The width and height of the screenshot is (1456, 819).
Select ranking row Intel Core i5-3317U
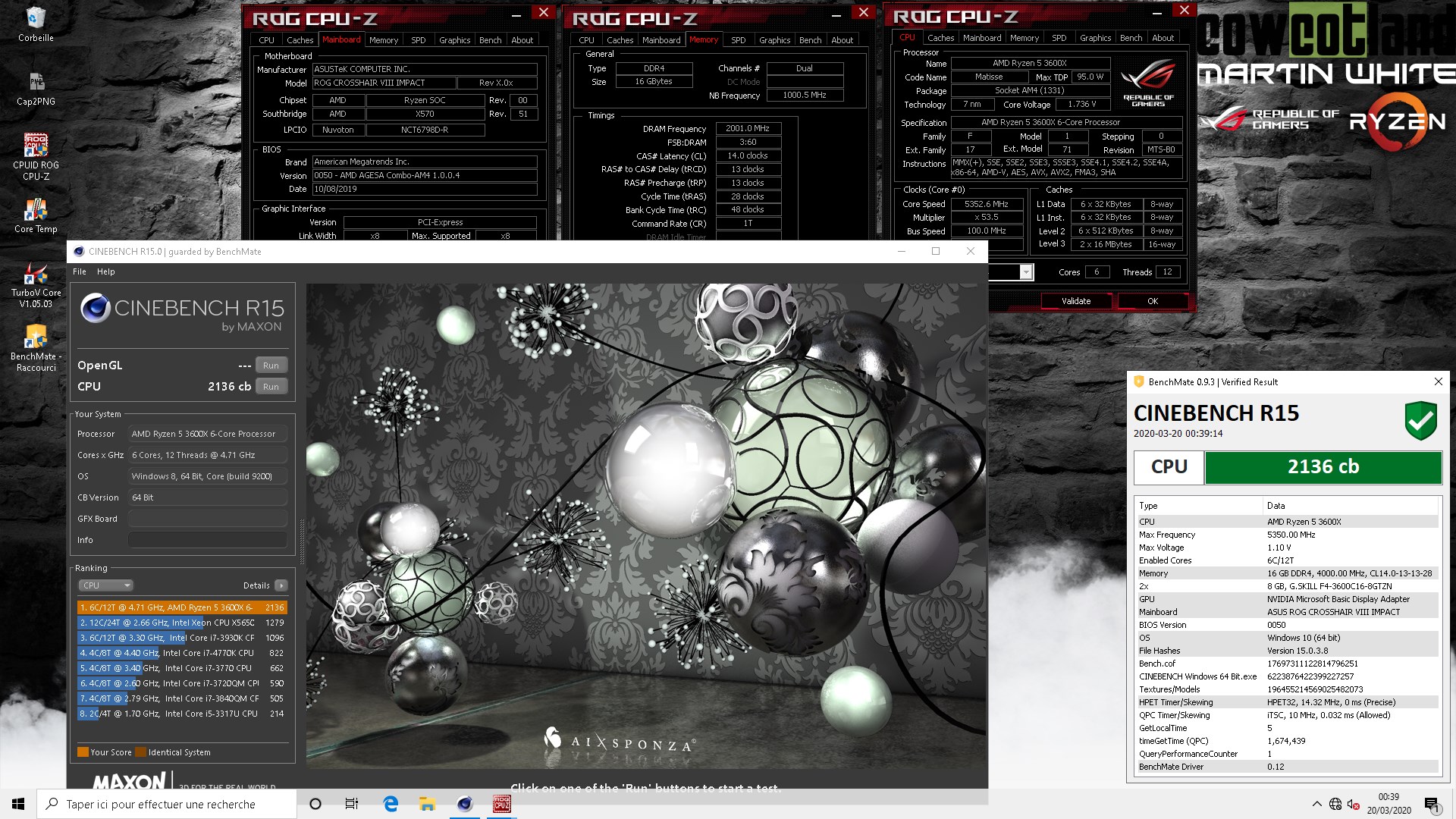[182, 714]
